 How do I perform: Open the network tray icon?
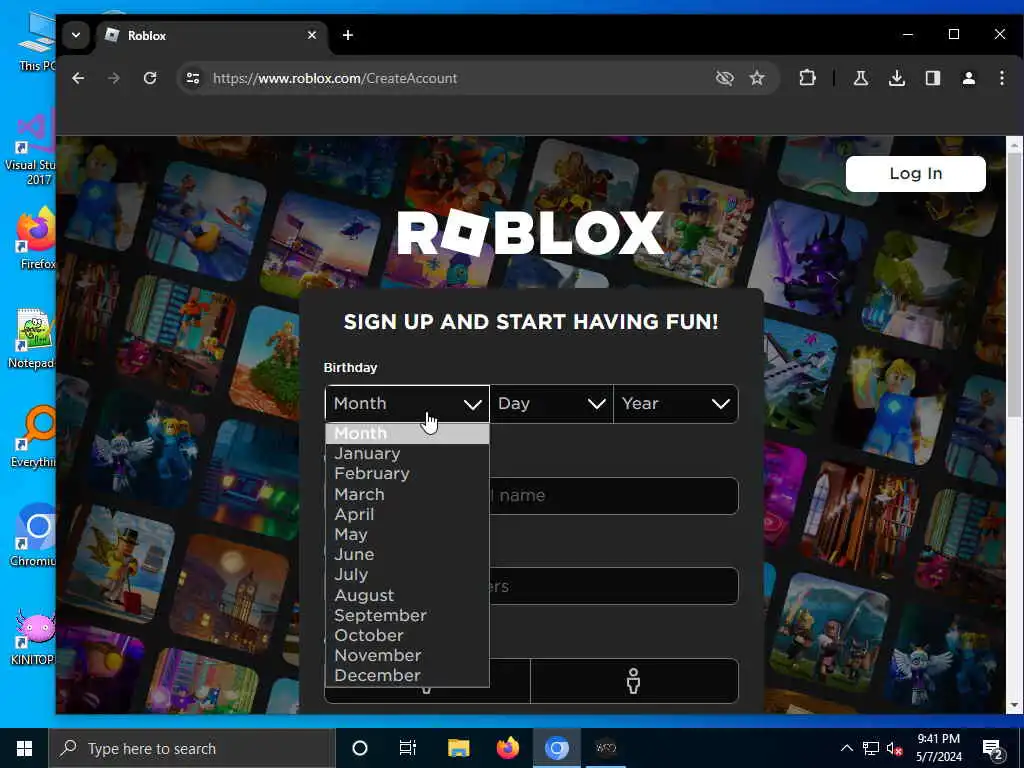(871, 748)
